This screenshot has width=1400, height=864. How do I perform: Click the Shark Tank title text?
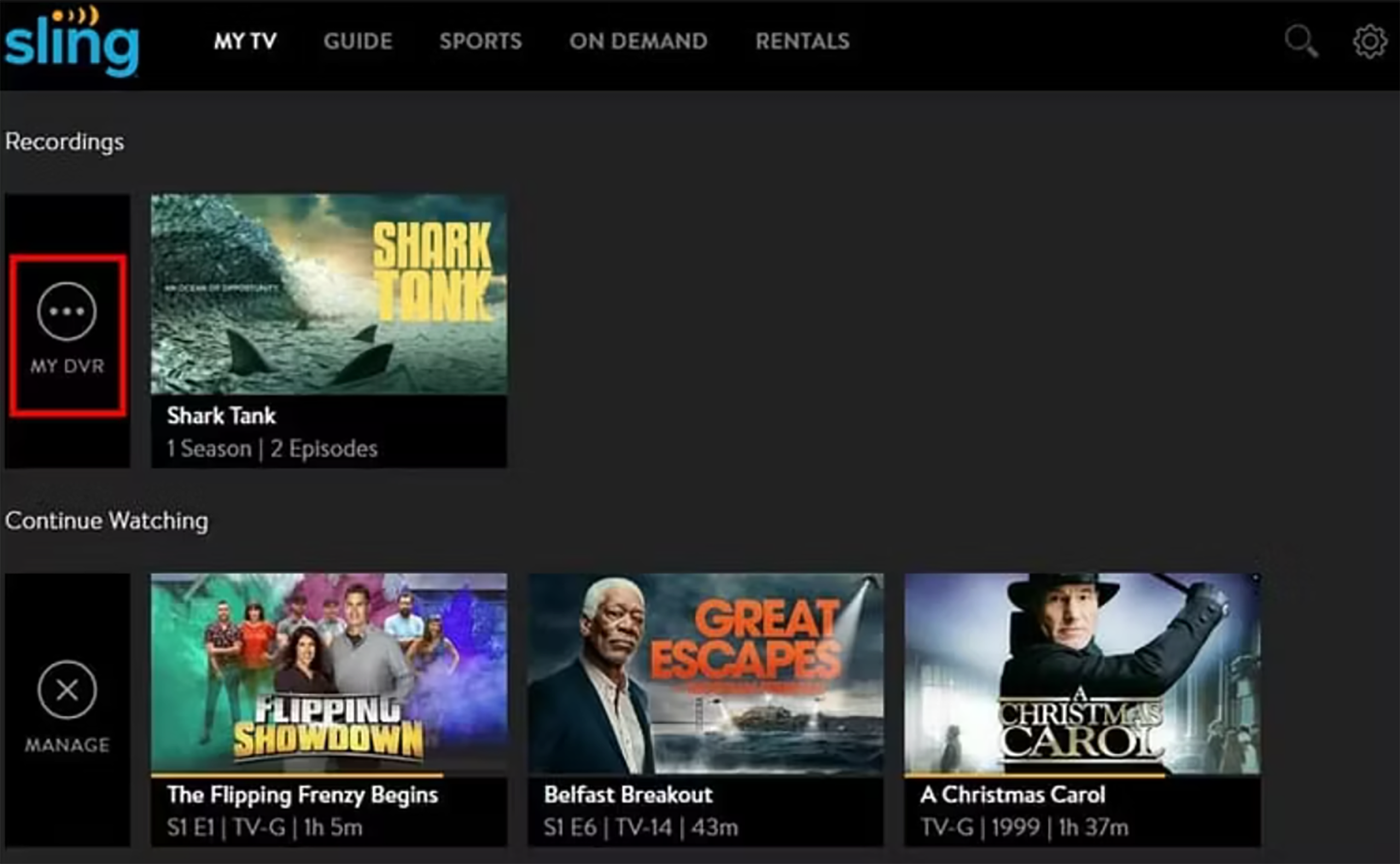[x=221, y=416]
